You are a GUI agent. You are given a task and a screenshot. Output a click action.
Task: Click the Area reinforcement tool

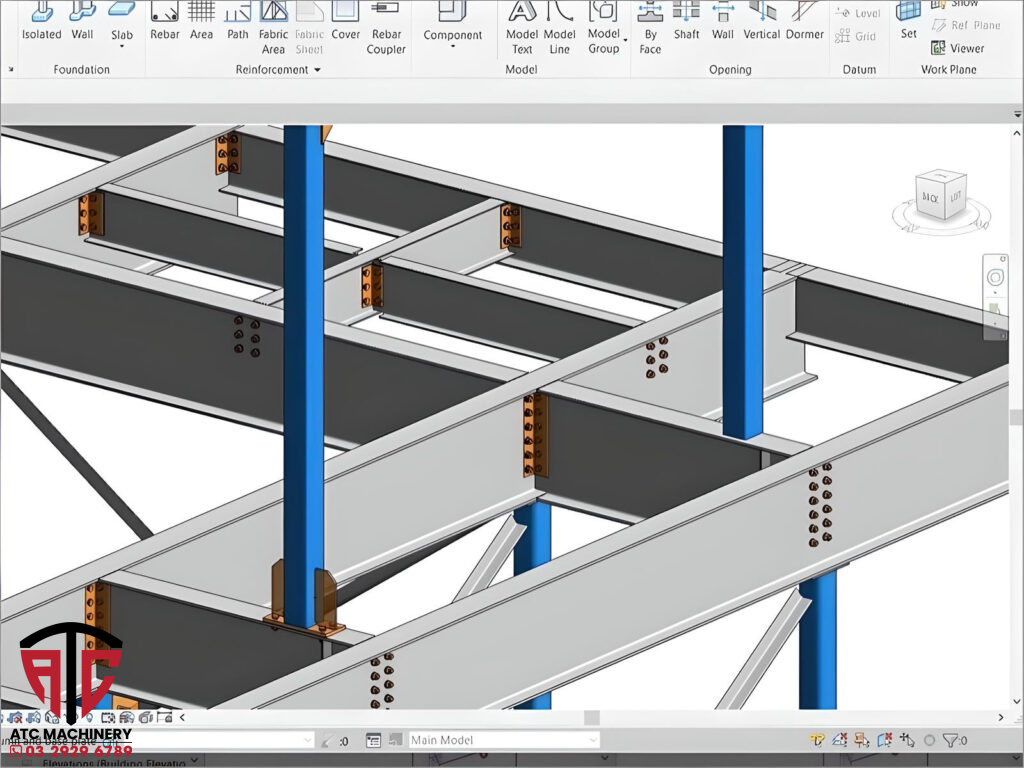click(x=201, y=22)
